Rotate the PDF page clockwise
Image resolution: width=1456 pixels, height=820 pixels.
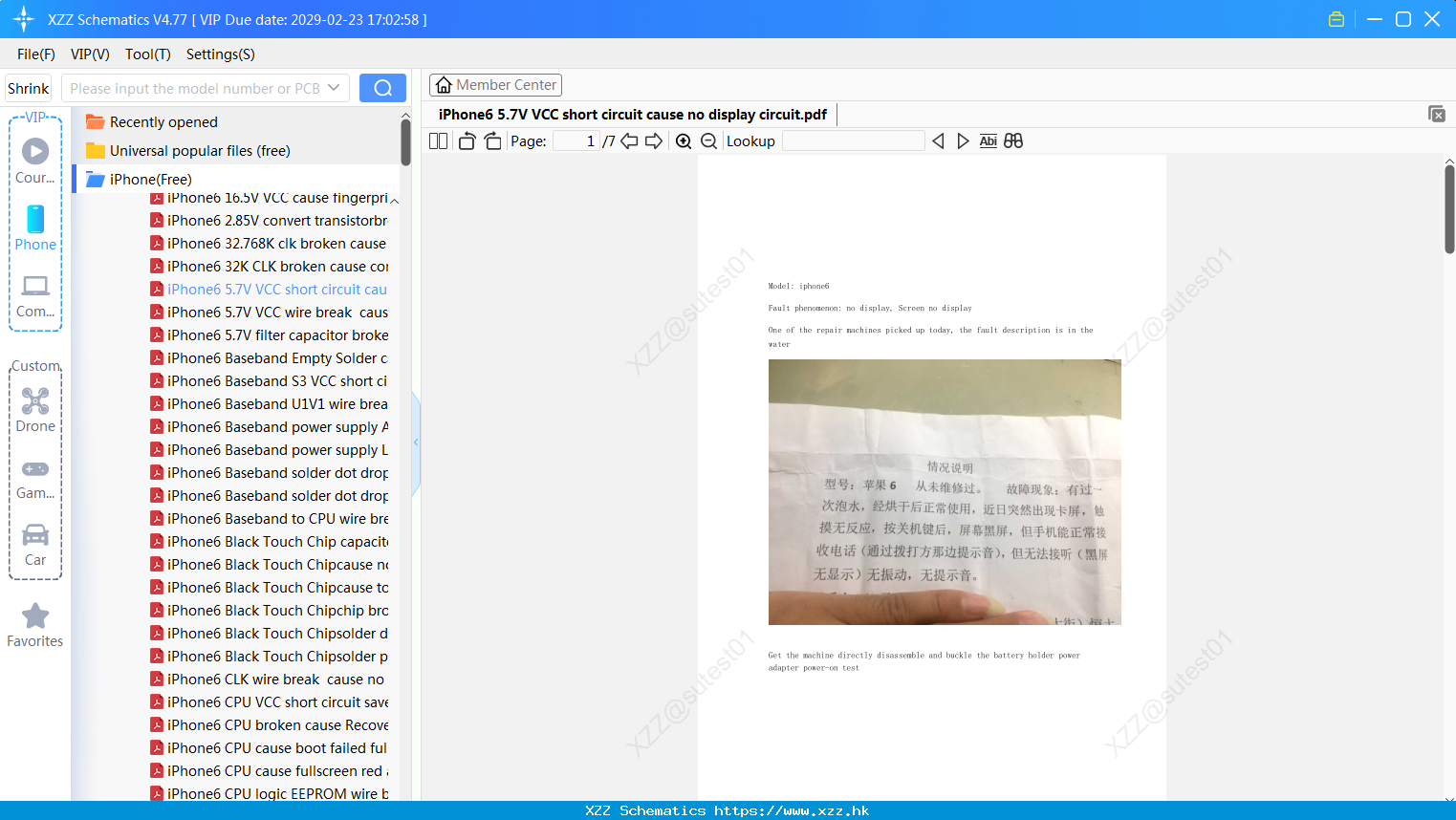coord(492,141)
